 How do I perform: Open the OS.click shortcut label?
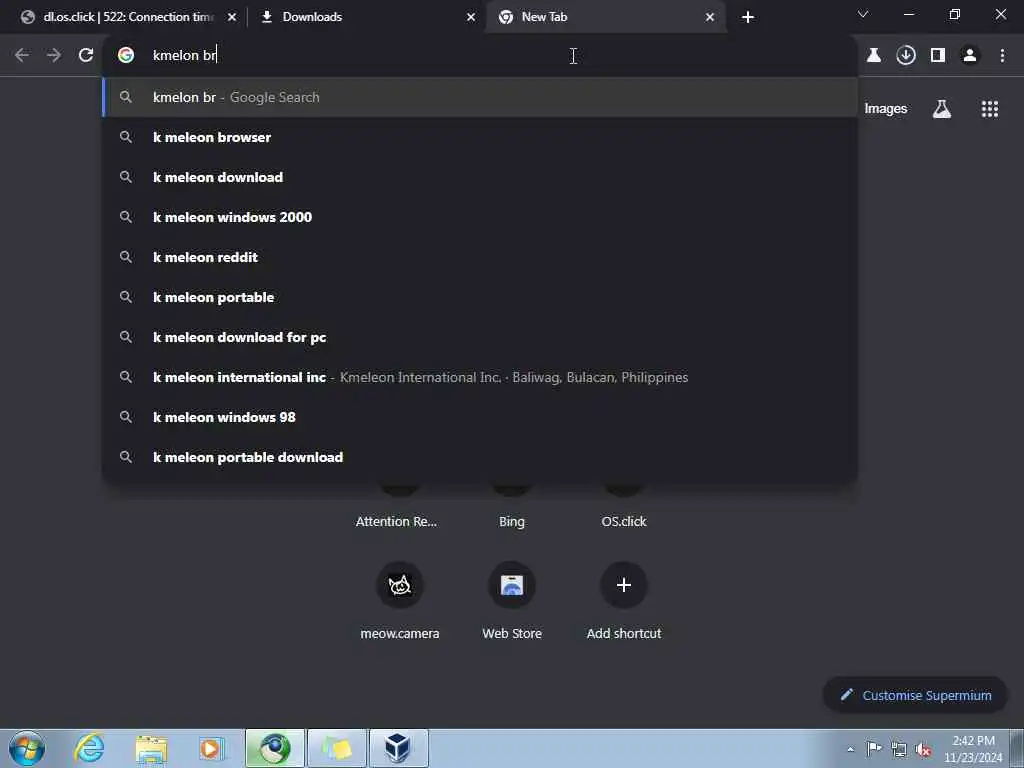coord(624,522)
